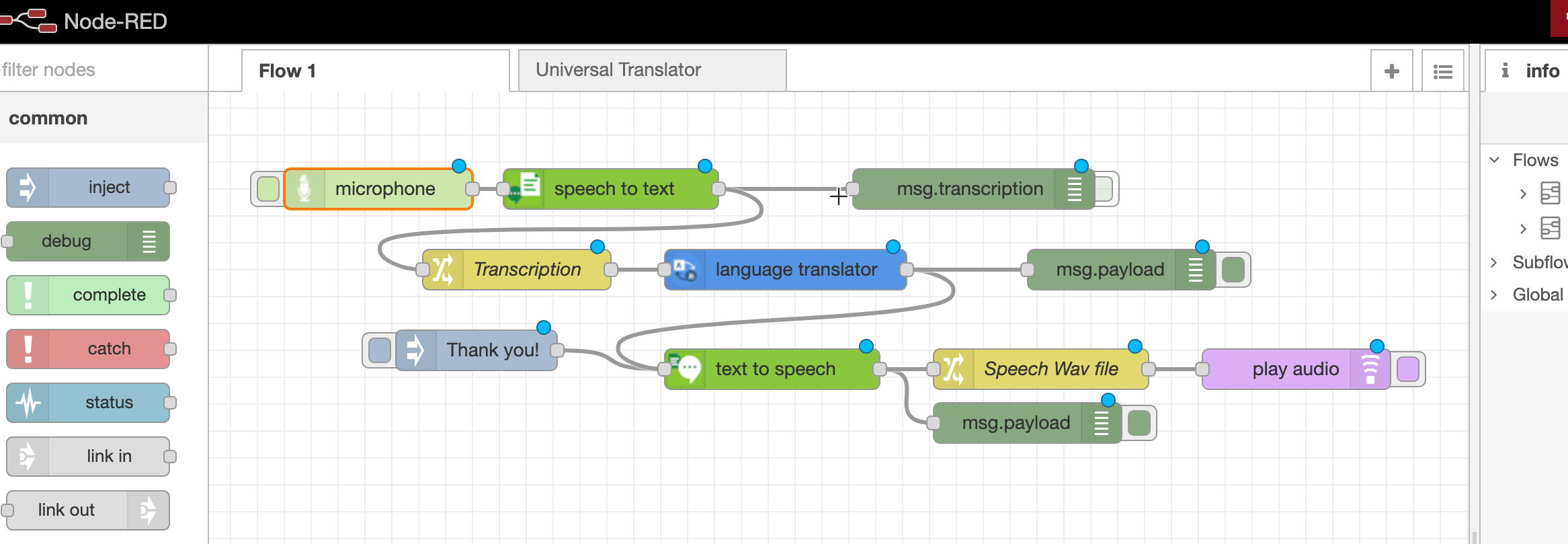Click the play audio node speaker icon

click(1370, 369)
